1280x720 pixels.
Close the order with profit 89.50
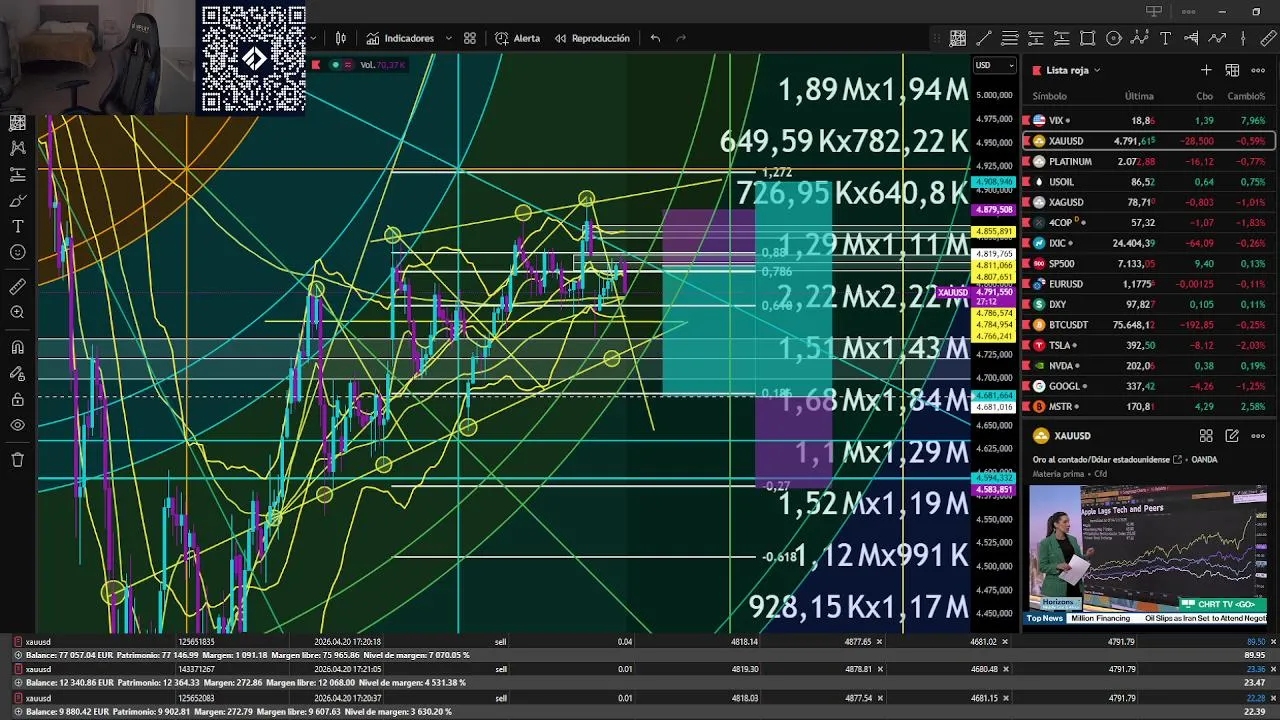tap(1273, 642)
